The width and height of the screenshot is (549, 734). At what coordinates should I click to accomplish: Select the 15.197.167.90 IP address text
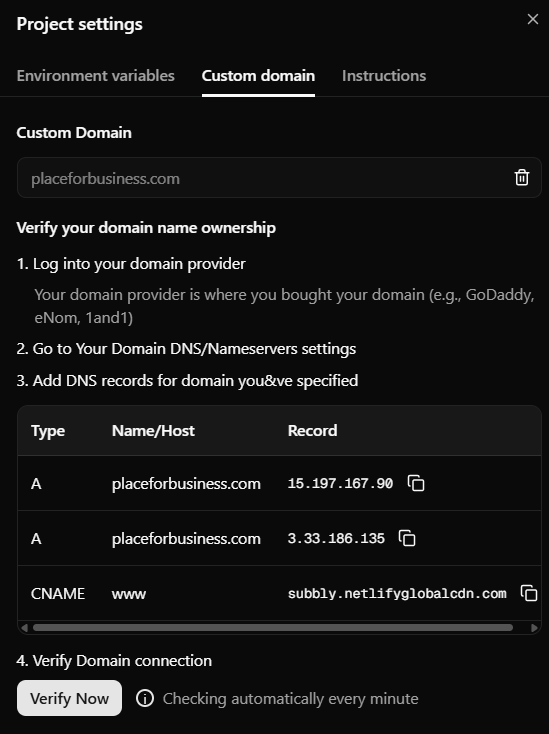(x=340, y=484)
